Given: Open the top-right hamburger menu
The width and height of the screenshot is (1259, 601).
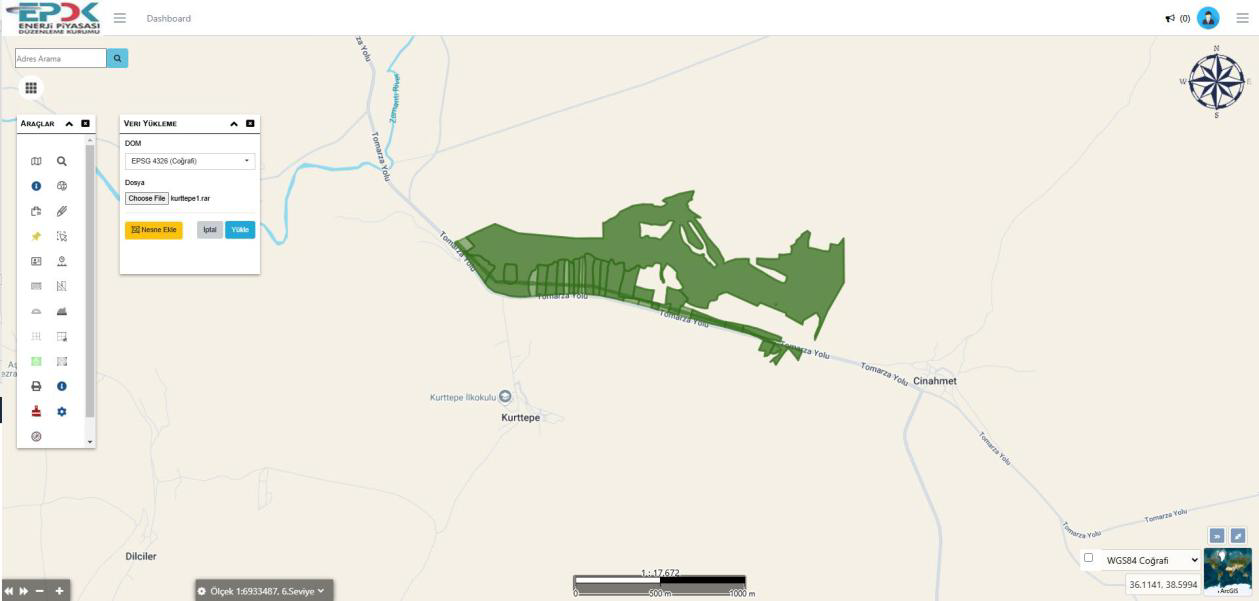Looking at the screenshot, I should pyautogui.click(x=1242, y=18).
